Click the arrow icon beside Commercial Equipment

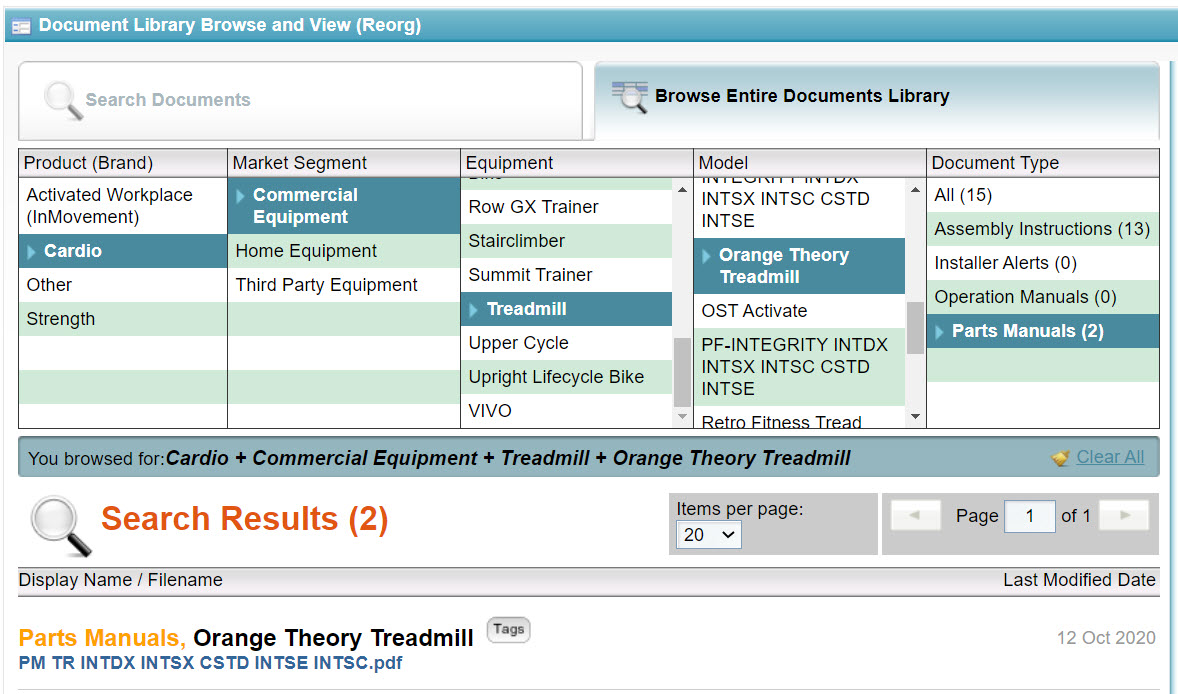(x=240, y=196)
